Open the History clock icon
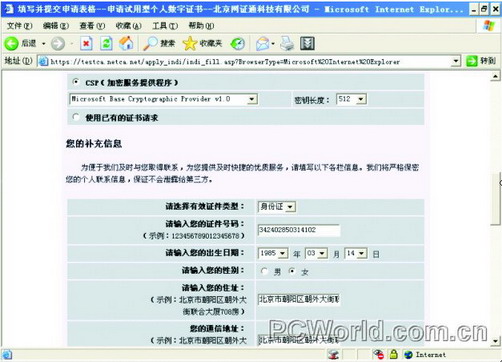 click(238, 44)
